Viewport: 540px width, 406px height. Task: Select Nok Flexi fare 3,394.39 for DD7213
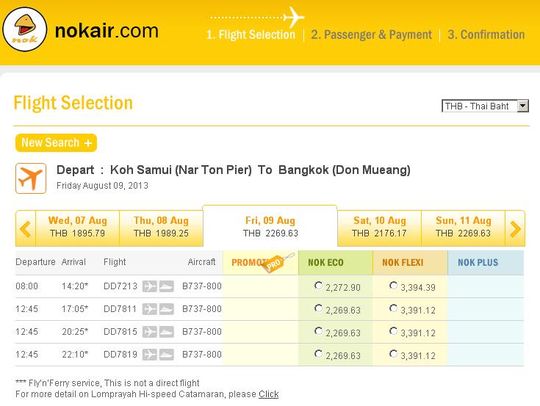pyautogui.click(x=393, y=285)
